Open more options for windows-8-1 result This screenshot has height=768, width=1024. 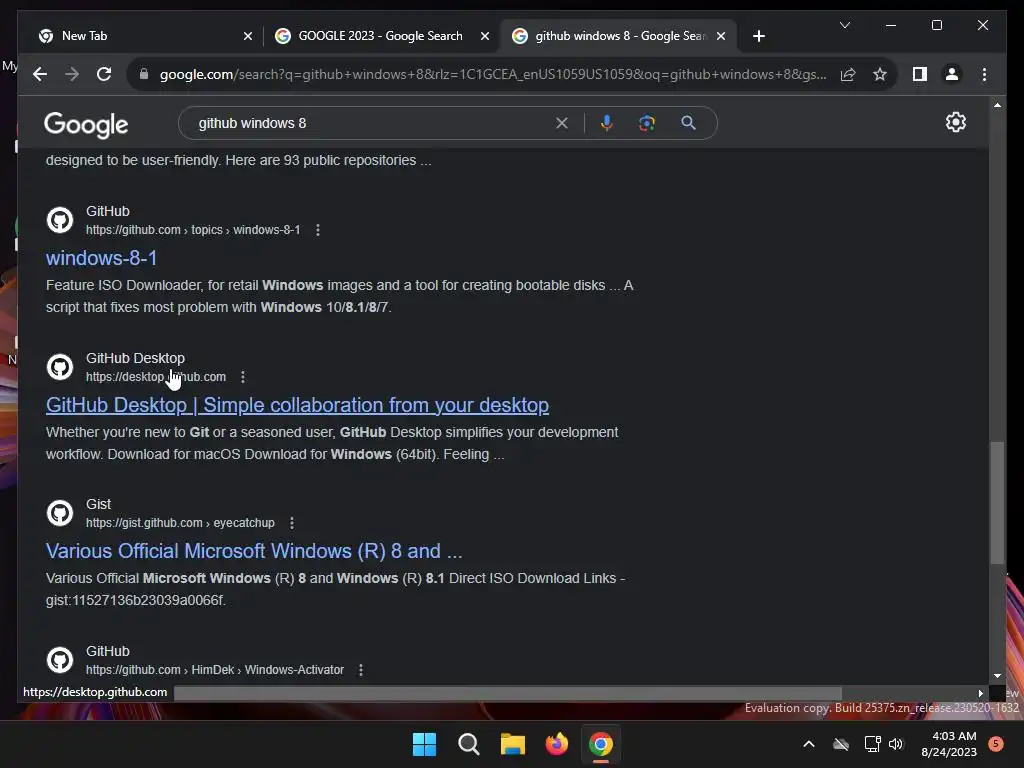pos(317,230)
